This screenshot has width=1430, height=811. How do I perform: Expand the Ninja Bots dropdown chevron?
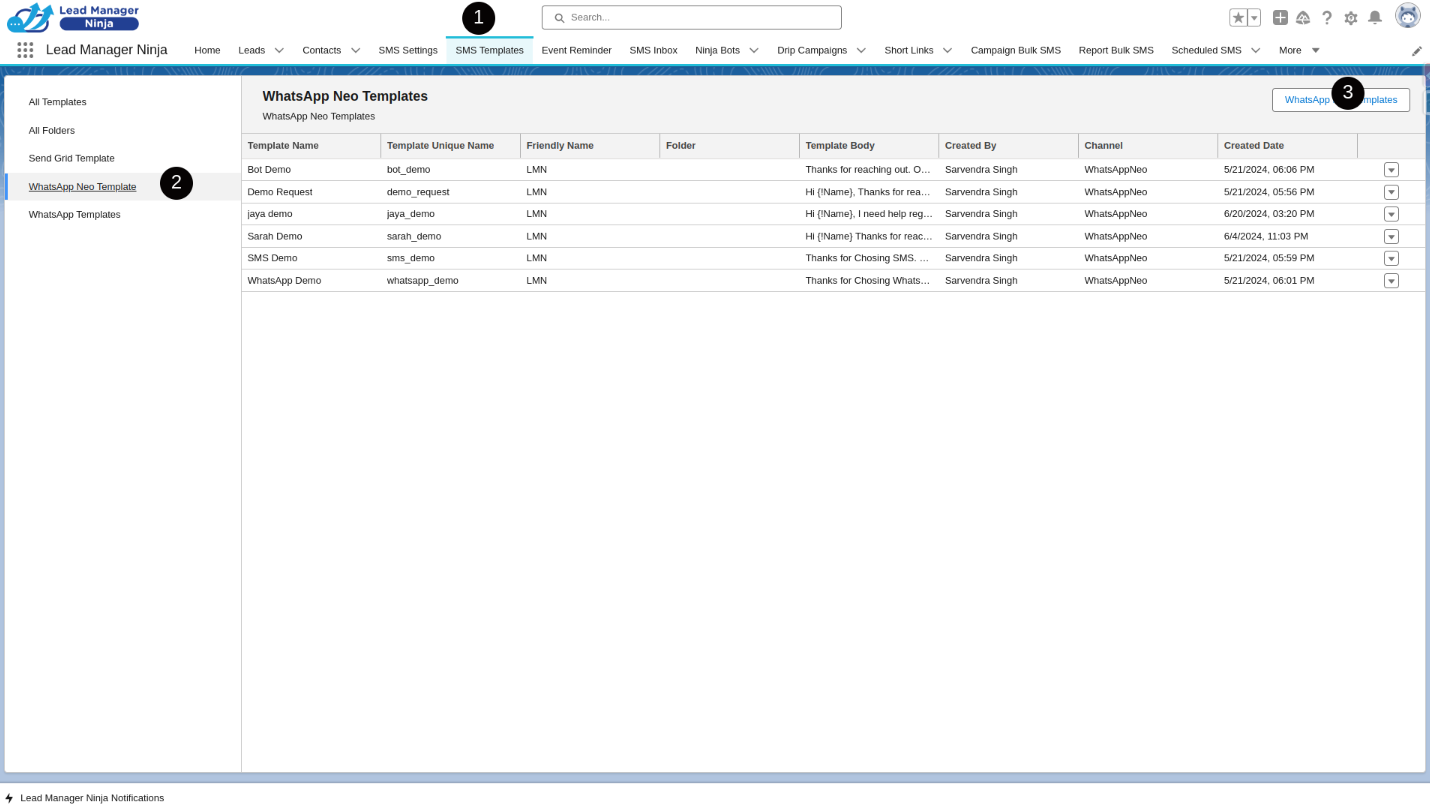[754, 50]
